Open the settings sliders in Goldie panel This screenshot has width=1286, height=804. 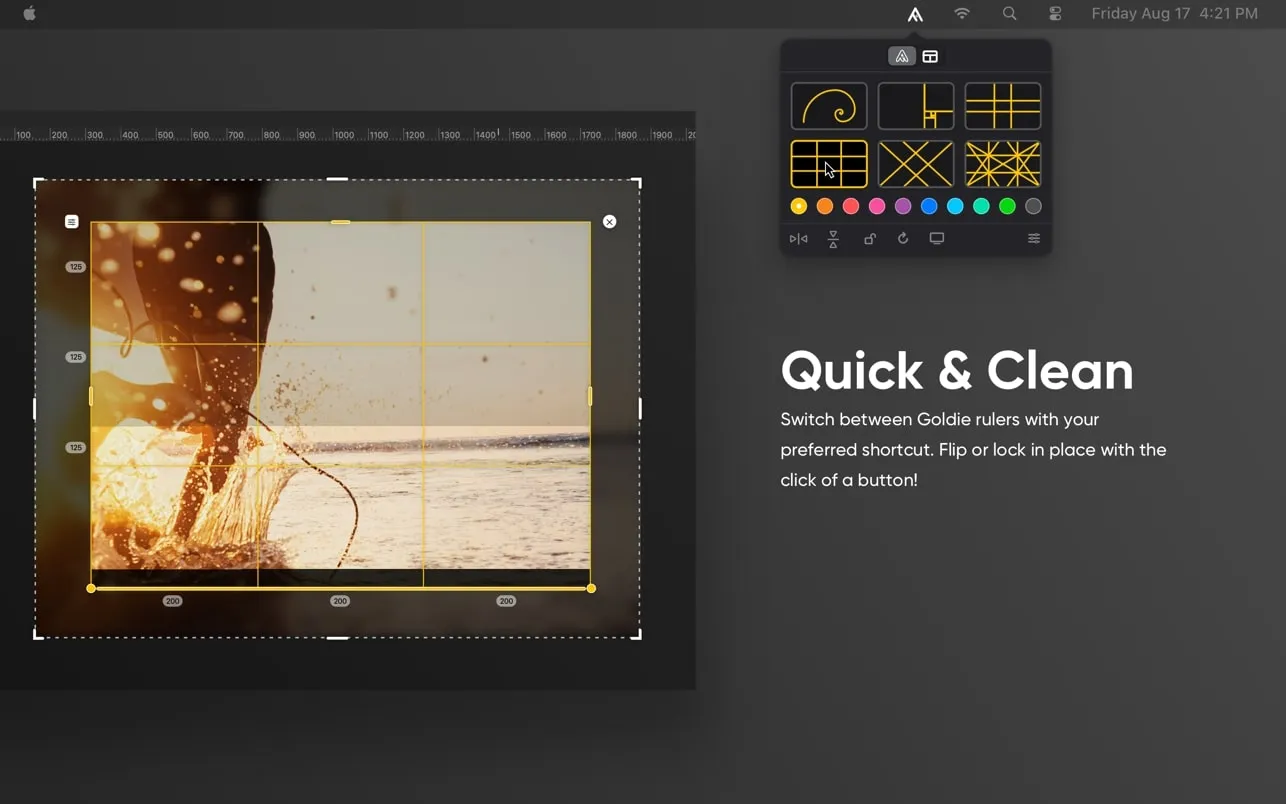point(1034,239)
